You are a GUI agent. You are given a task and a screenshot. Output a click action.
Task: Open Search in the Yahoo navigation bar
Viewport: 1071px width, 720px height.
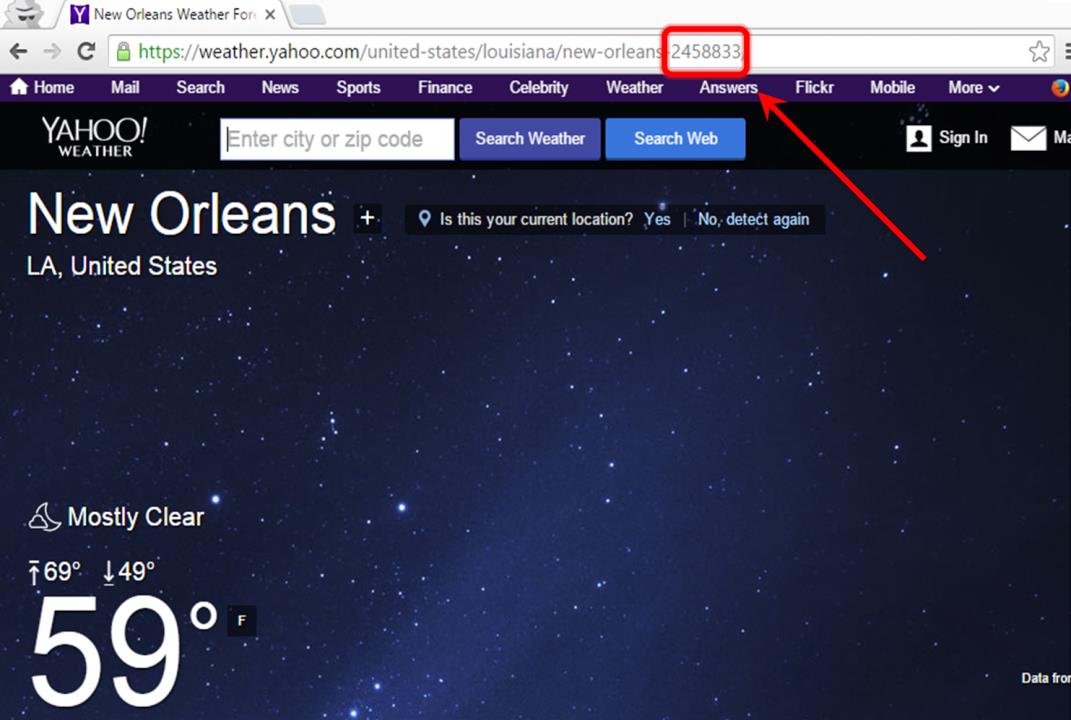coord(200,87)
